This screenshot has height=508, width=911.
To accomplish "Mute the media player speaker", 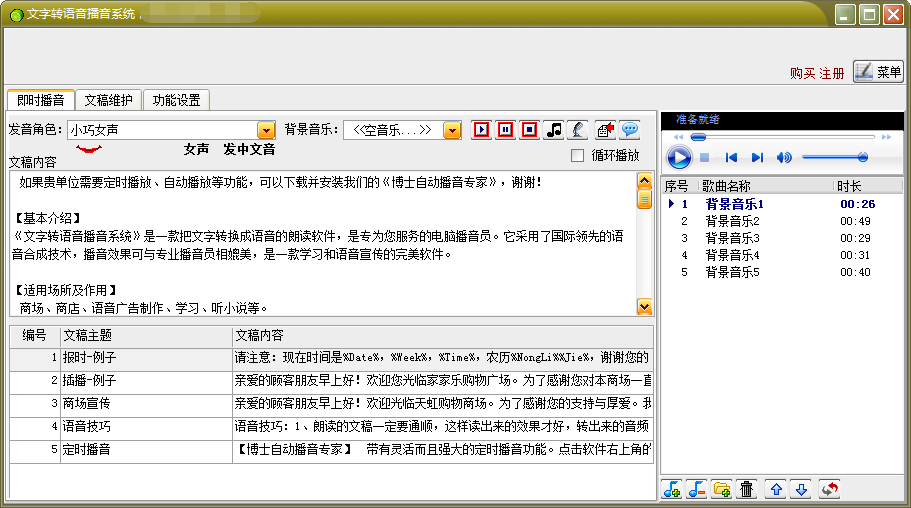I will coord(784,158).
